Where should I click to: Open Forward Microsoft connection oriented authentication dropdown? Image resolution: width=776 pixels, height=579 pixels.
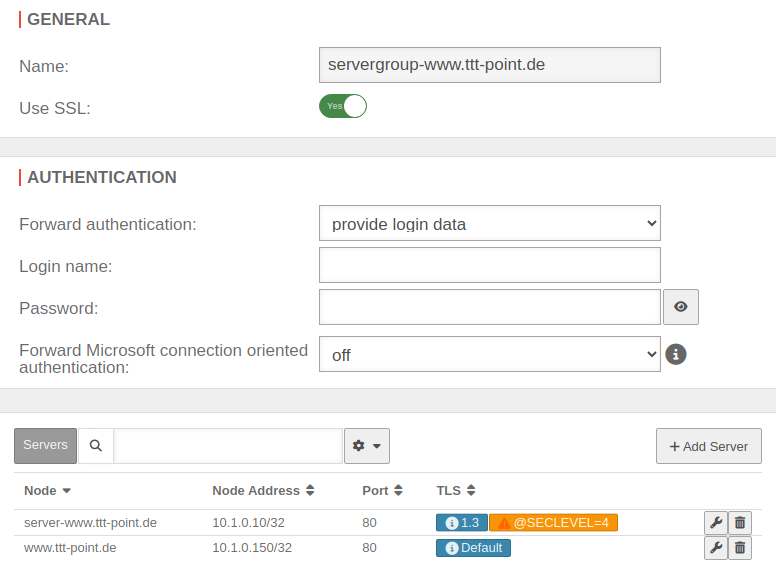pyautogui.click(x=489, y=354)
